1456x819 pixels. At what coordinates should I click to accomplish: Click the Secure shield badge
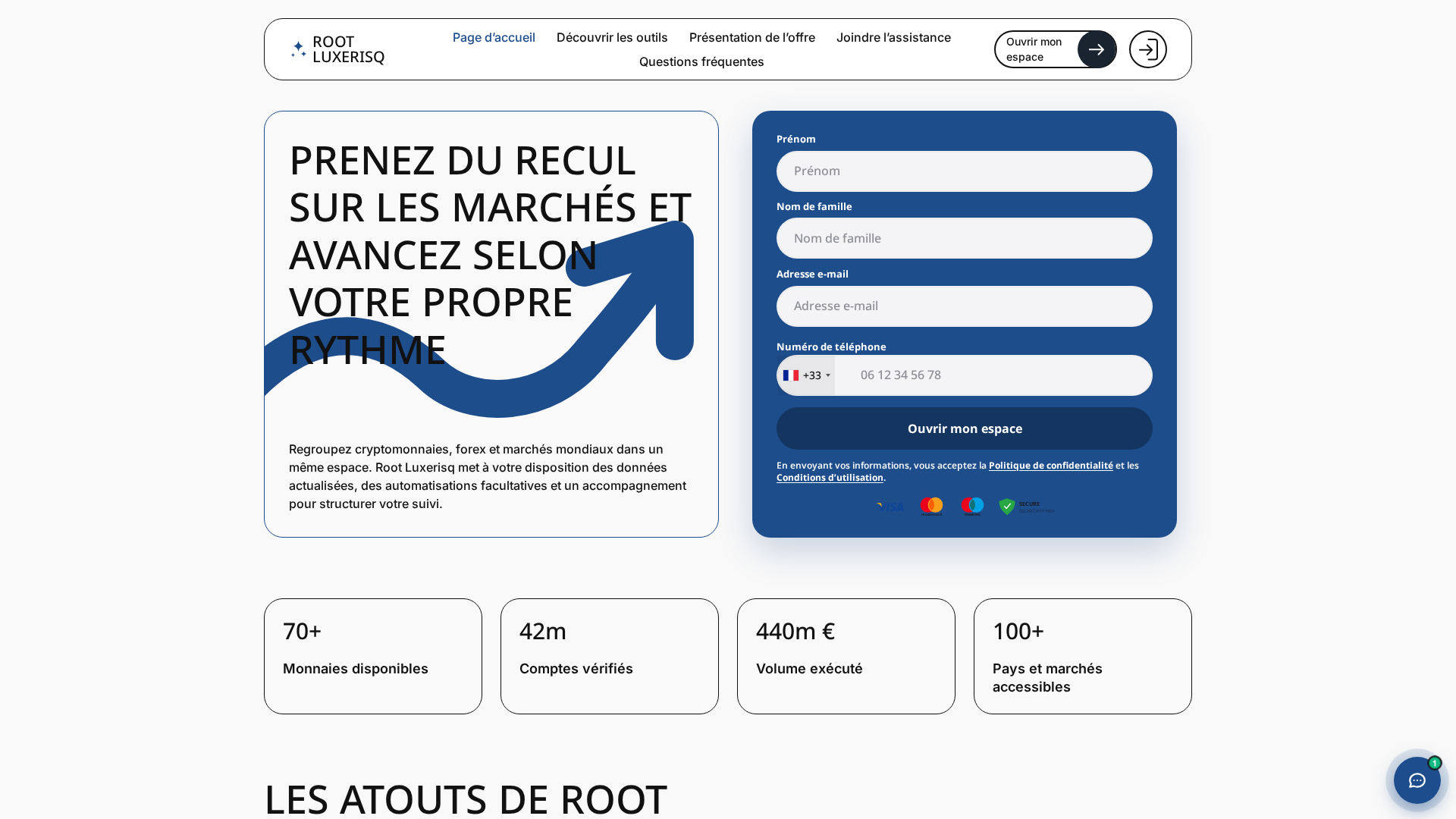1026,507
